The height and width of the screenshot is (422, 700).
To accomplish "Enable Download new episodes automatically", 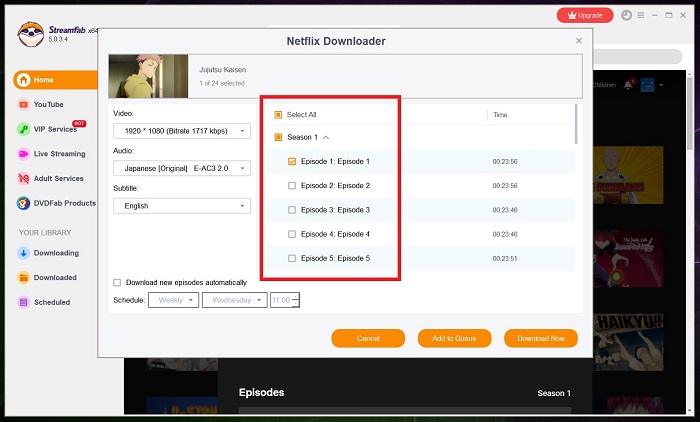I will (x=117, y=283).
